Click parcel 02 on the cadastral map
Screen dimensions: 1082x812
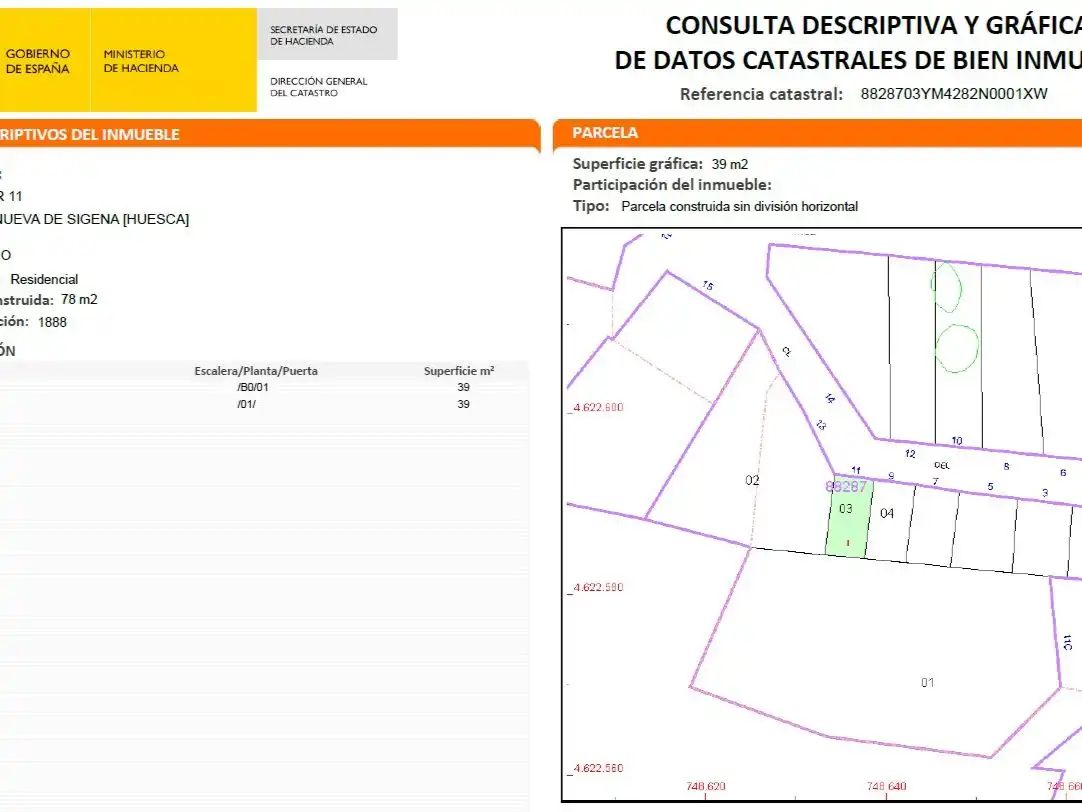click(752, 480)
